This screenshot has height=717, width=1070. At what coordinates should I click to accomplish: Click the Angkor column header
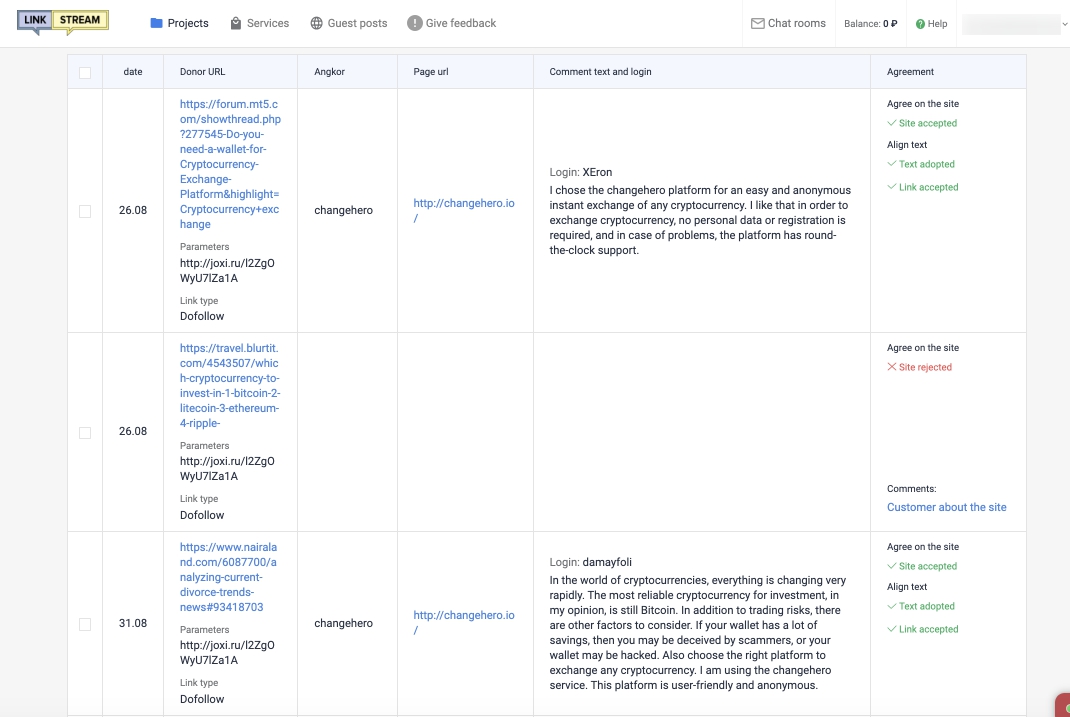(x=330, y=72)
